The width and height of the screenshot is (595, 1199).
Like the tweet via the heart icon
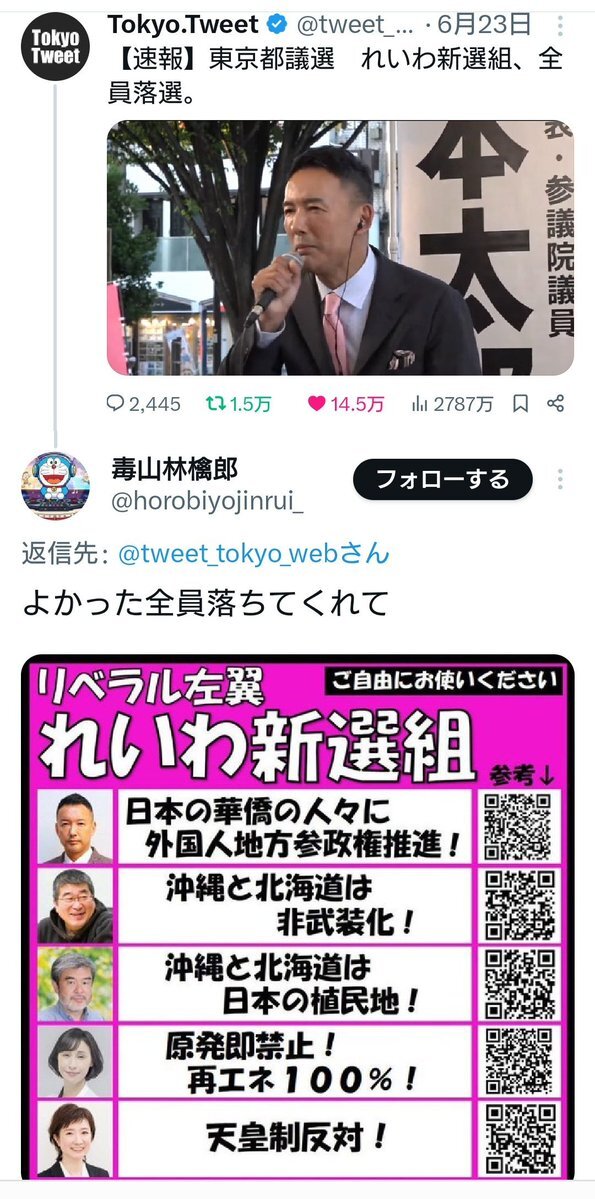pos(317,405)
